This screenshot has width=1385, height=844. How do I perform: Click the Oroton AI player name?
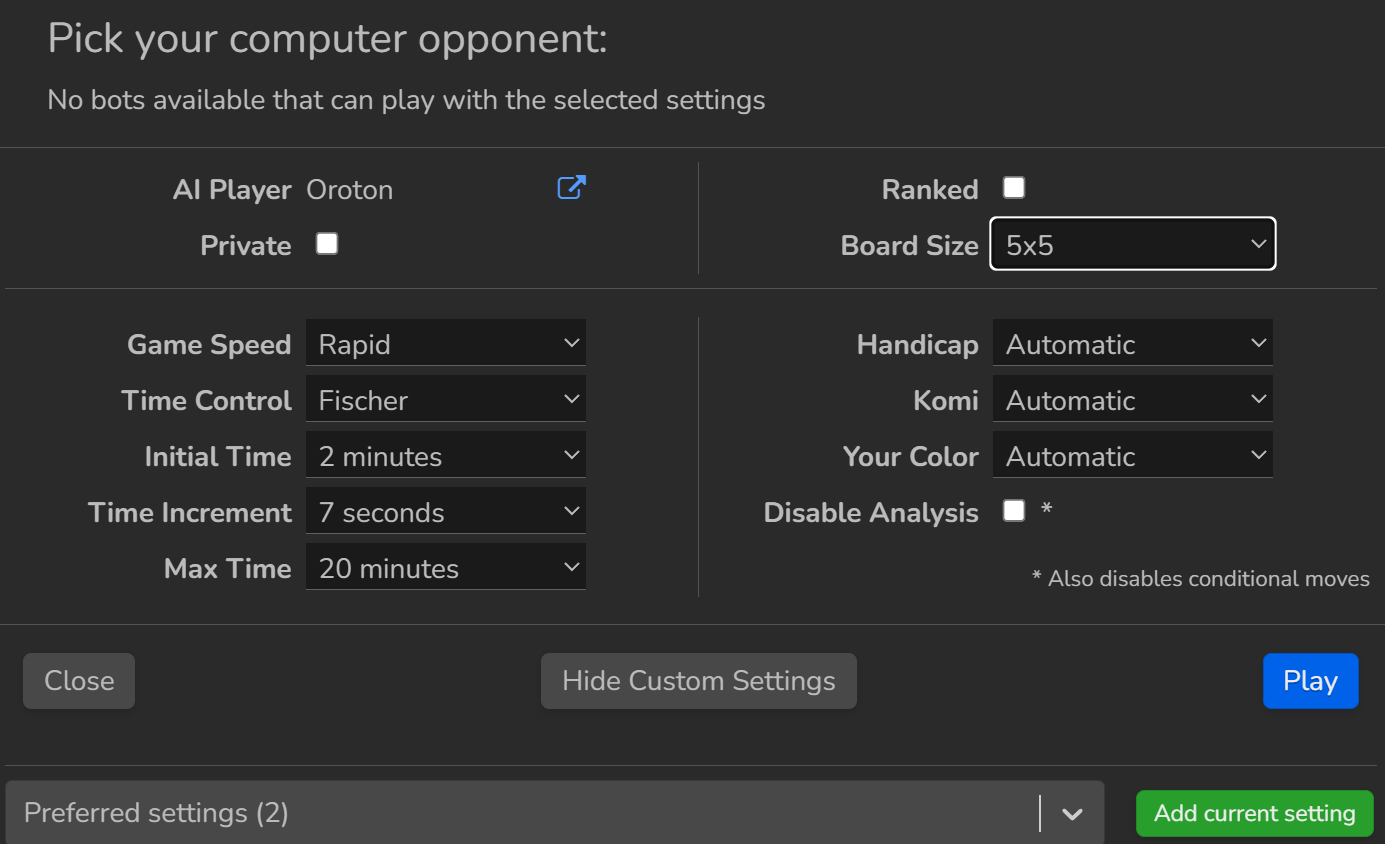click(x=350, y=190)
